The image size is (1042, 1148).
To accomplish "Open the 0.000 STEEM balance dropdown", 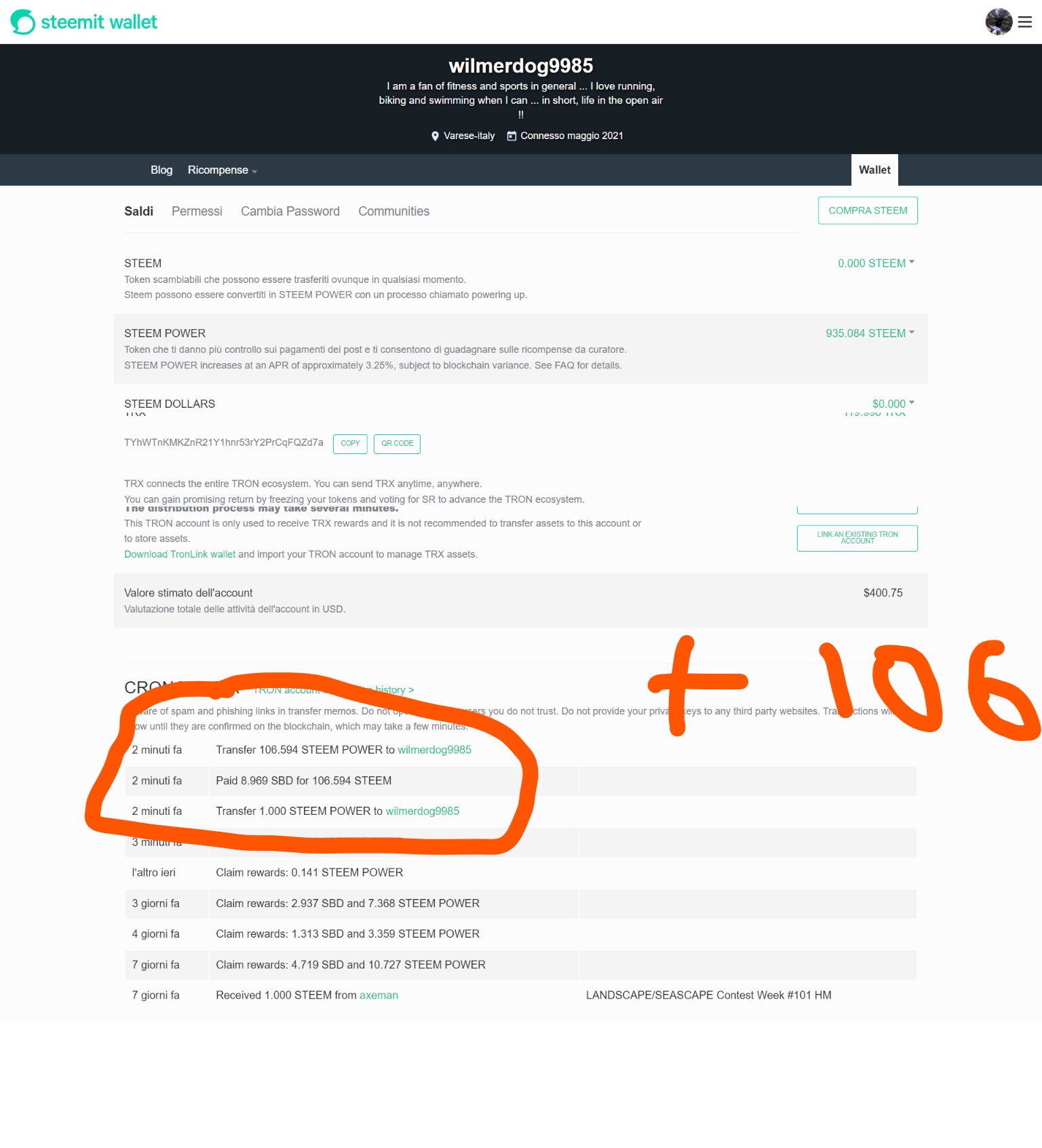I will click(876, 263).
